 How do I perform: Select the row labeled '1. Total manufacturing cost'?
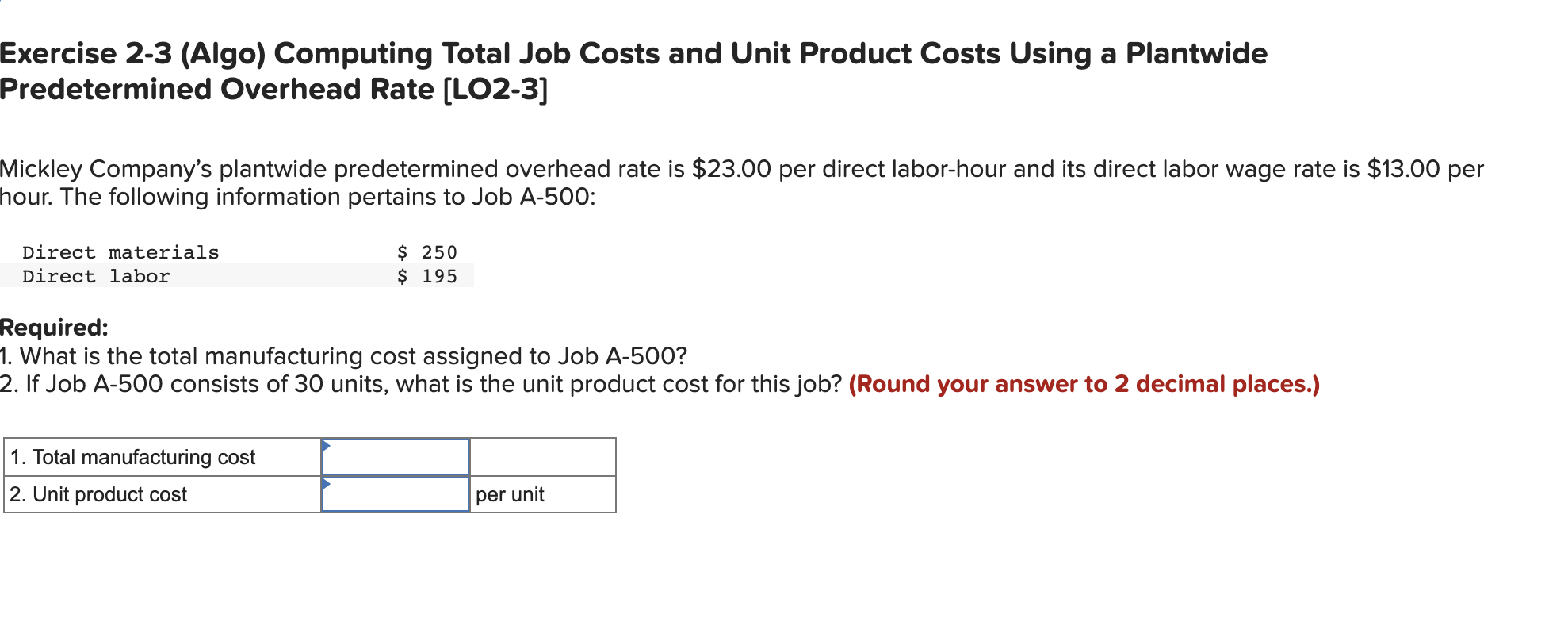pos(133,457)
